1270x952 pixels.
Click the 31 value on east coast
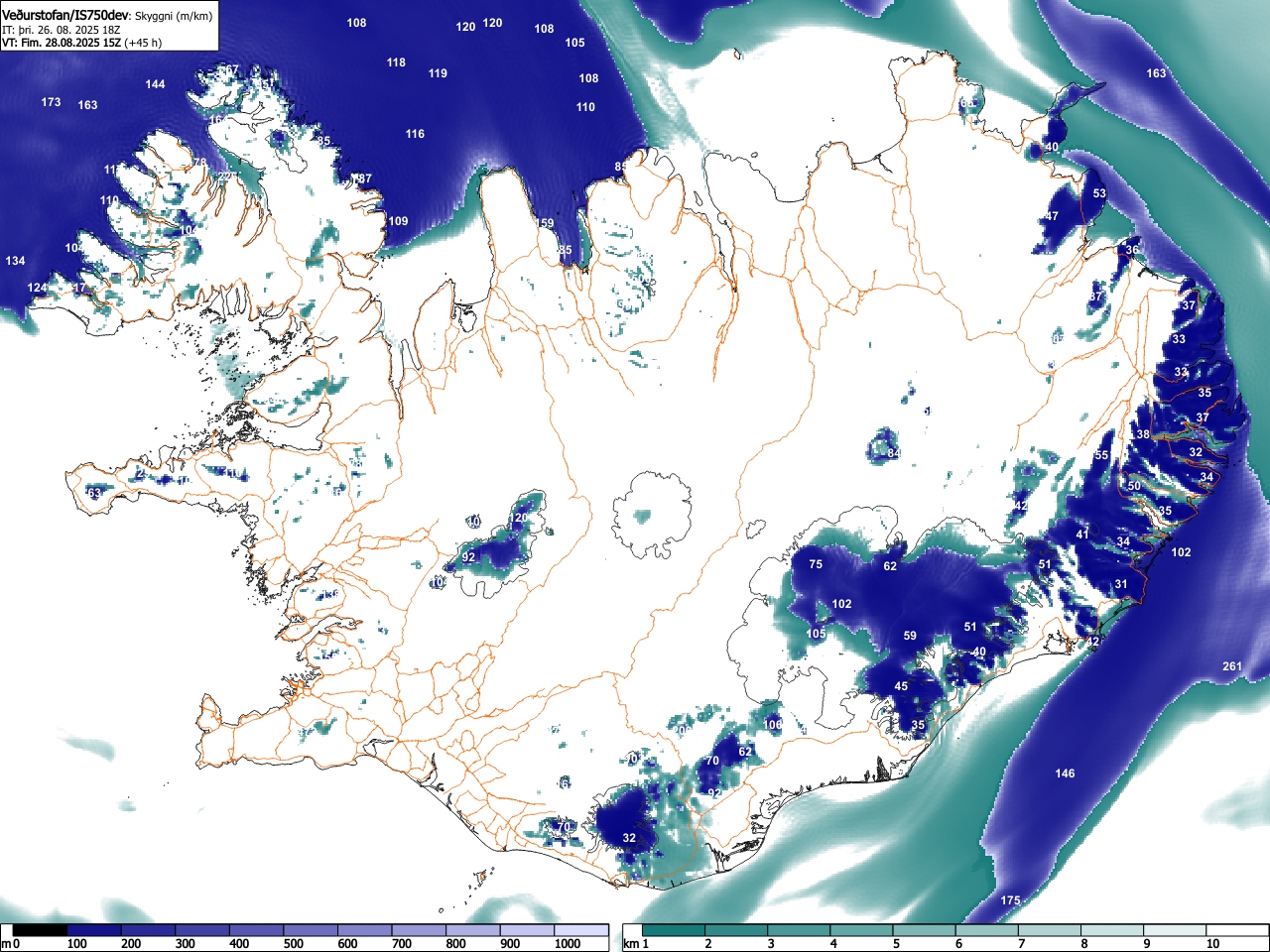(x=1121, y=584)
